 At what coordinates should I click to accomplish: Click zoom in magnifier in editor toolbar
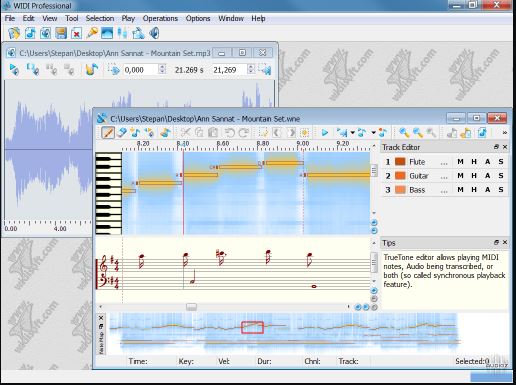tap(404, 133)
